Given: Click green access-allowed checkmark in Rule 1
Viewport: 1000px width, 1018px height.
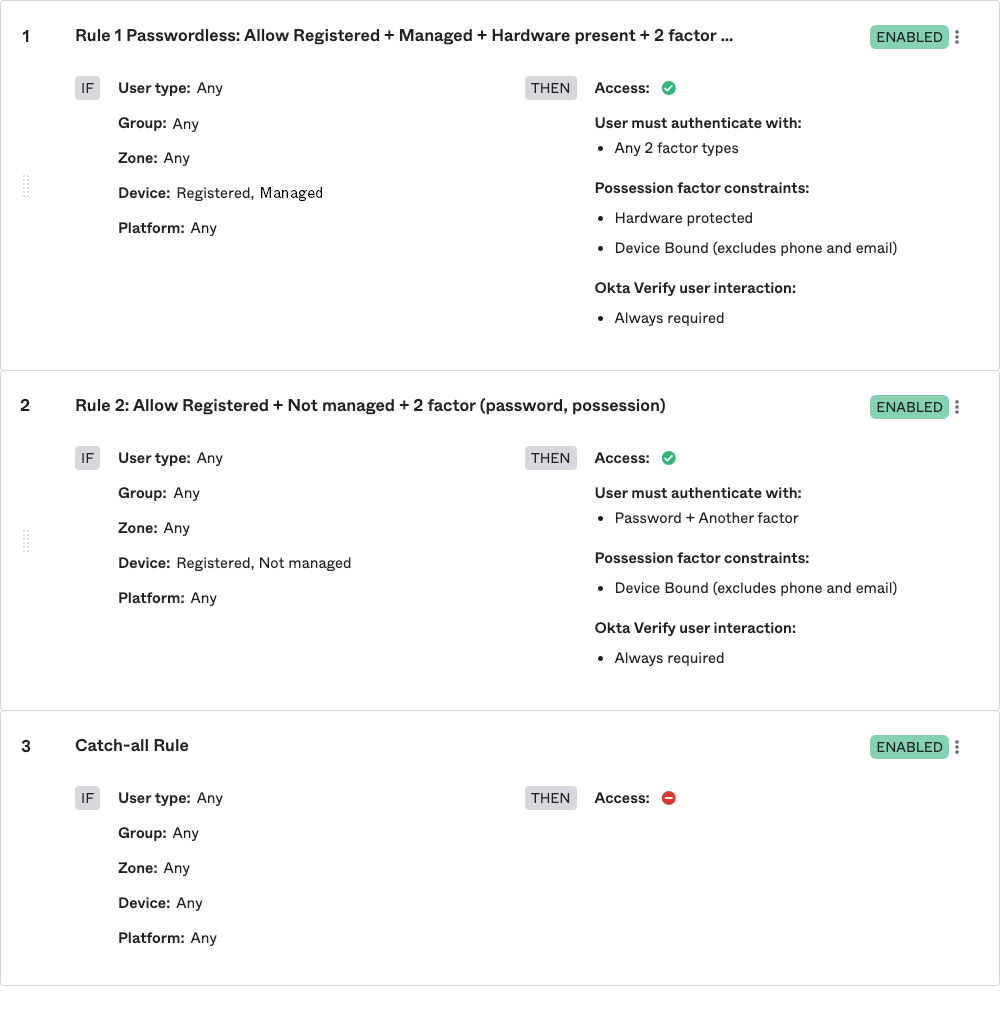Looking at the screenshot, I should pos(669,88).
